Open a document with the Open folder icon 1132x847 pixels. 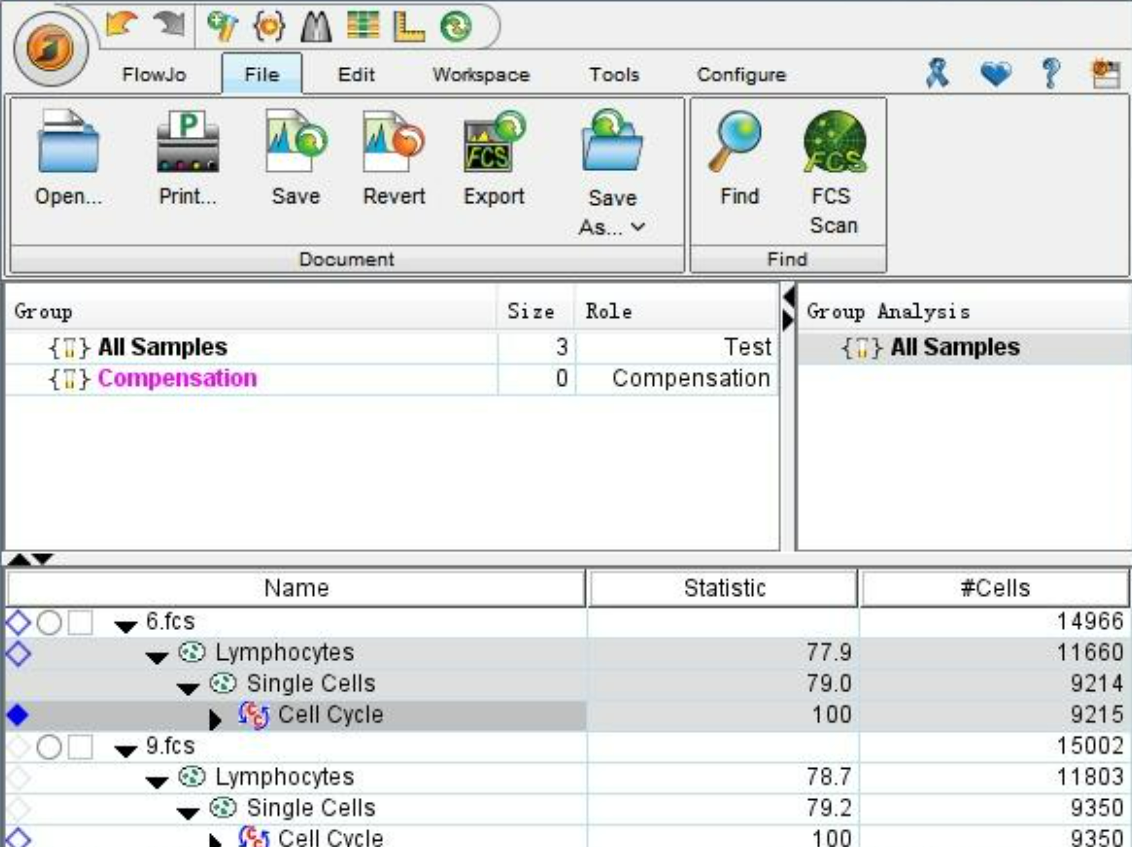coord(68,142)
